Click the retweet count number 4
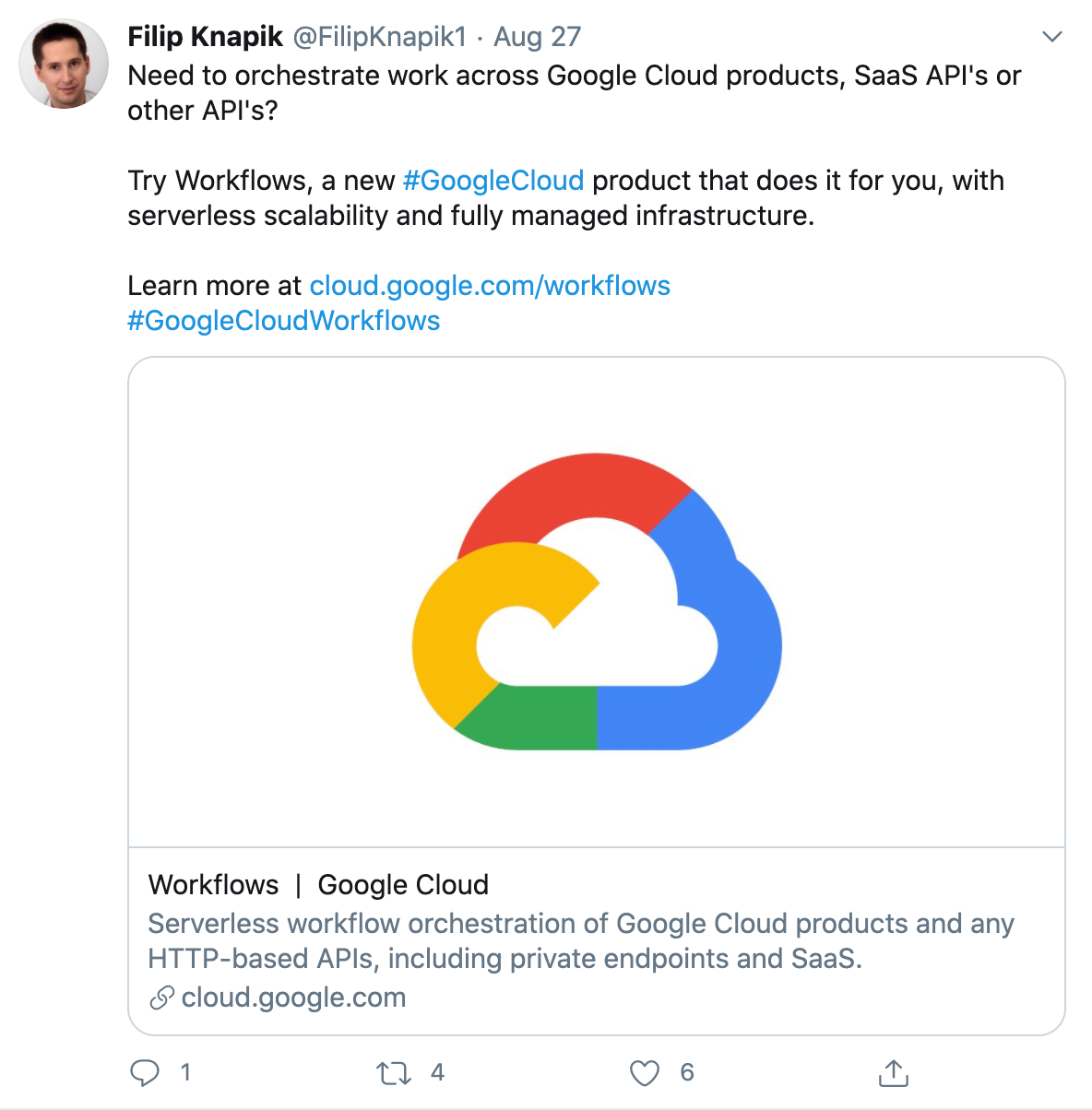Image resolution: width=1092 pixels, height=1110 pixels. point(437,1072)
